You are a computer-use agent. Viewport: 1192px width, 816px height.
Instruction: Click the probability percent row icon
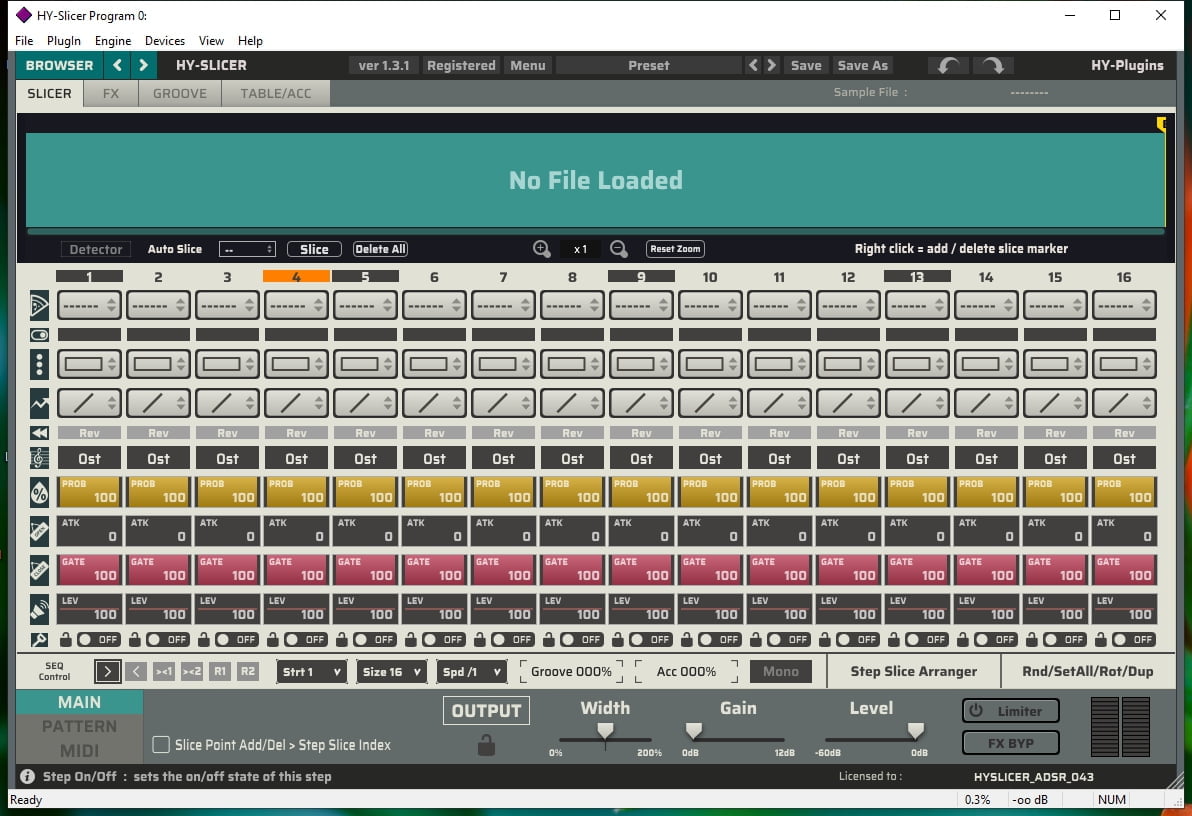[39, 493]
